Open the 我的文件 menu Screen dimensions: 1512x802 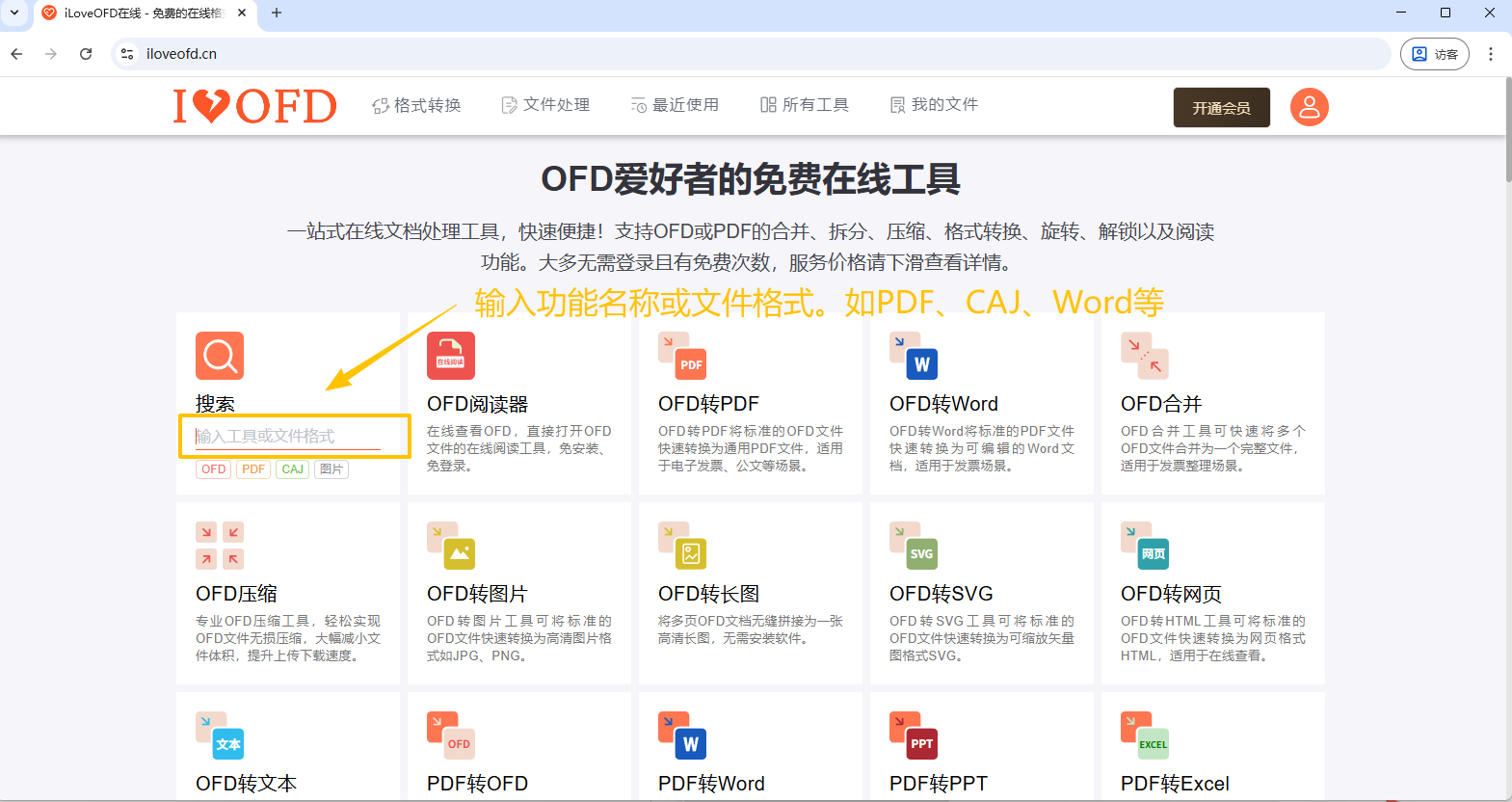point(934,105)
